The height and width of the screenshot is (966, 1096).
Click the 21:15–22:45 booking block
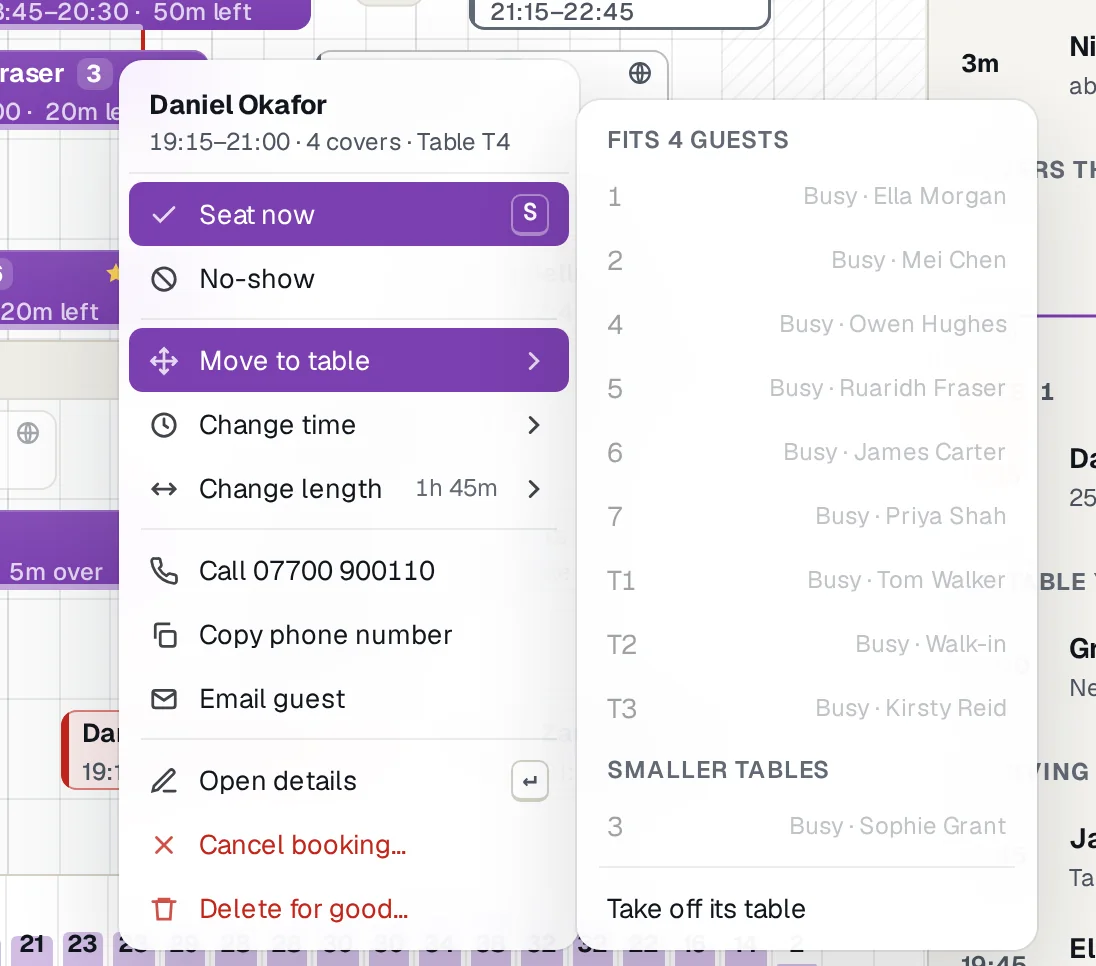pos(620,13)
